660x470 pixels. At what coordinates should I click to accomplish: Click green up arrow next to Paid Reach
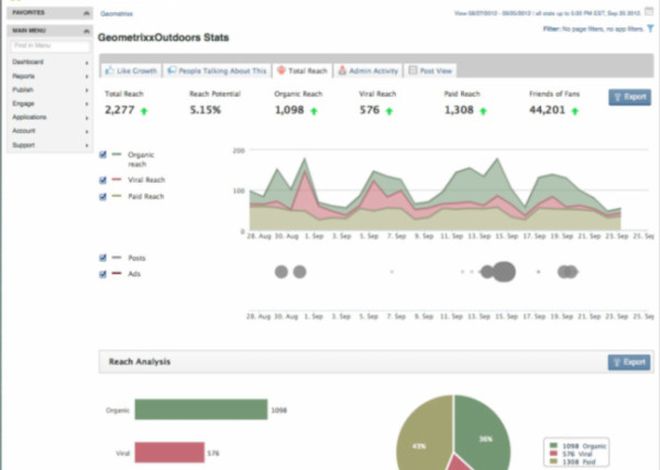[x=483, y=111]
